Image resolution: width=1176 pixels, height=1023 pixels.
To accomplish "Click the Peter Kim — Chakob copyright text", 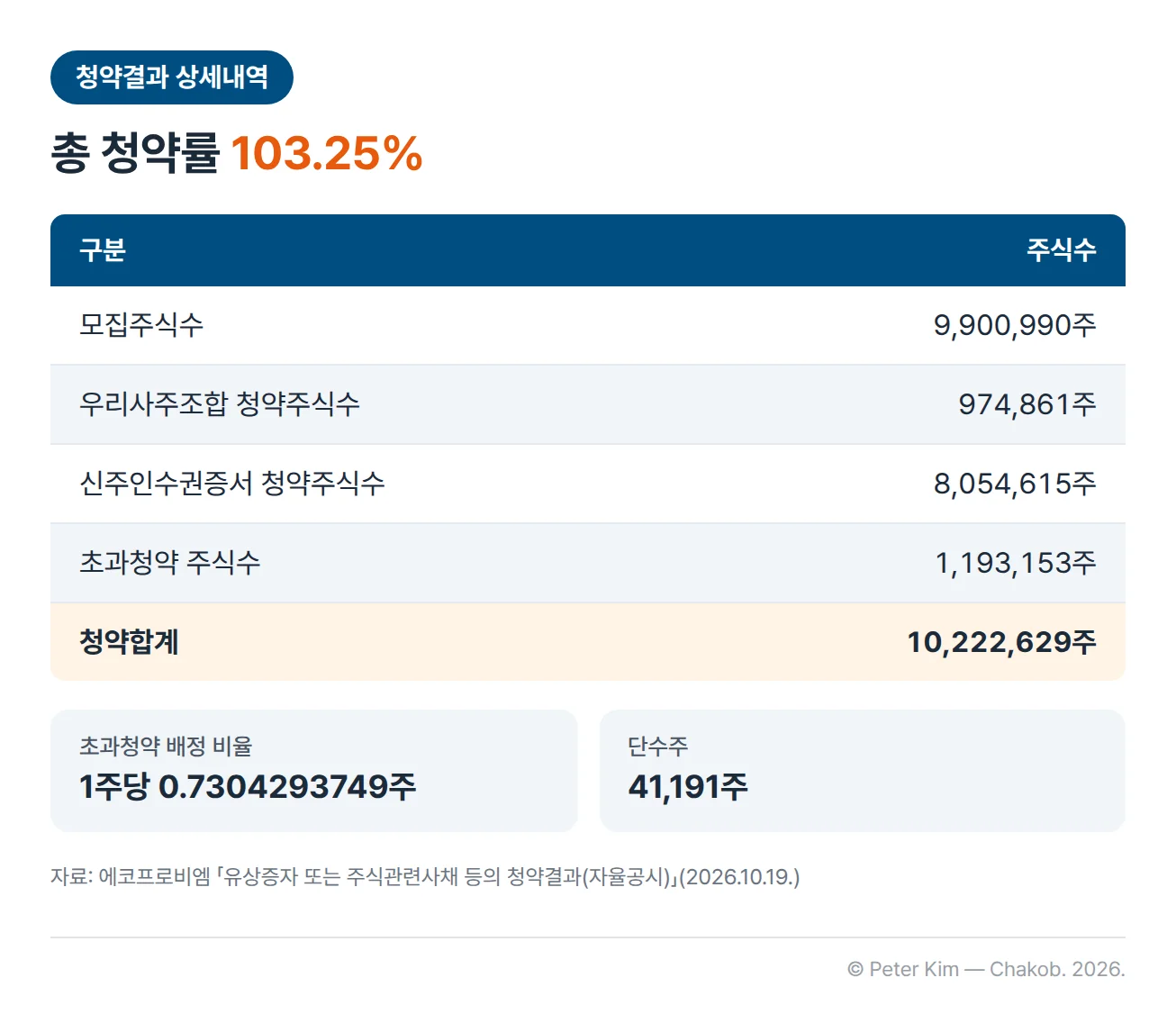I will coord(986,970).
